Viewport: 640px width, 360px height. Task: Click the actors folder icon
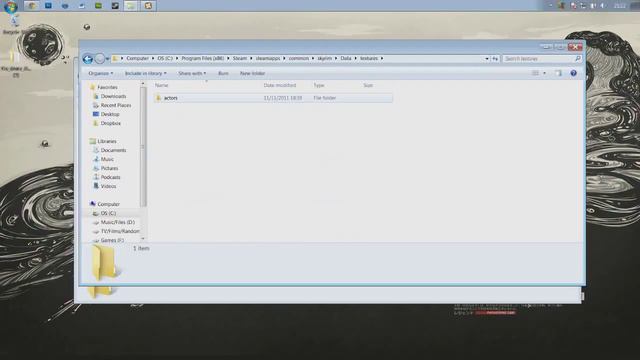158,98
